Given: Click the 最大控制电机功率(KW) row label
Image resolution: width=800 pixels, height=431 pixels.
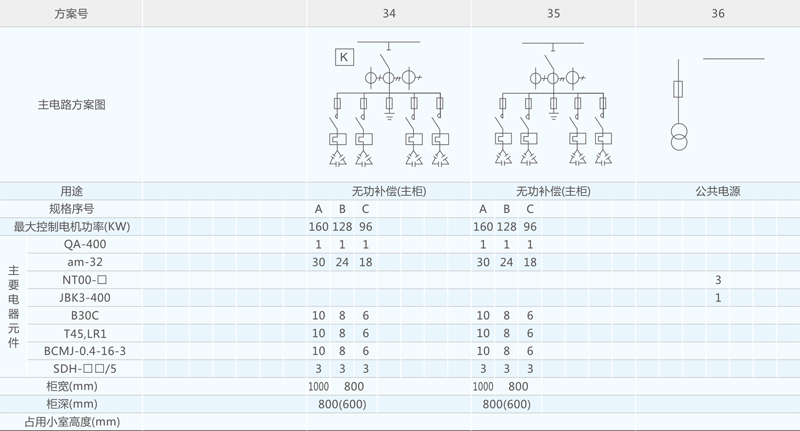Looking at the screenshot, I should click(71, 227).
